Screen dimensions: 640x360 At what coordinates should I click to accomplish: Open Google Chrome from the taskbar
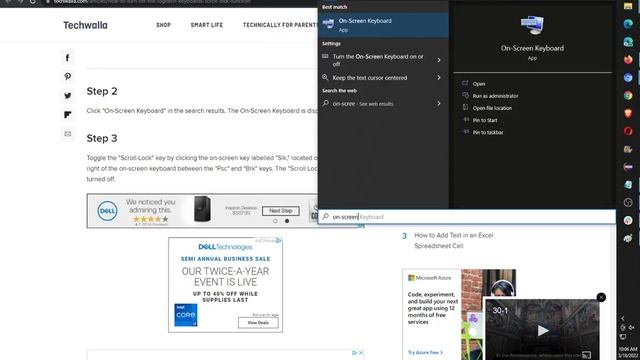click(628, 95)
